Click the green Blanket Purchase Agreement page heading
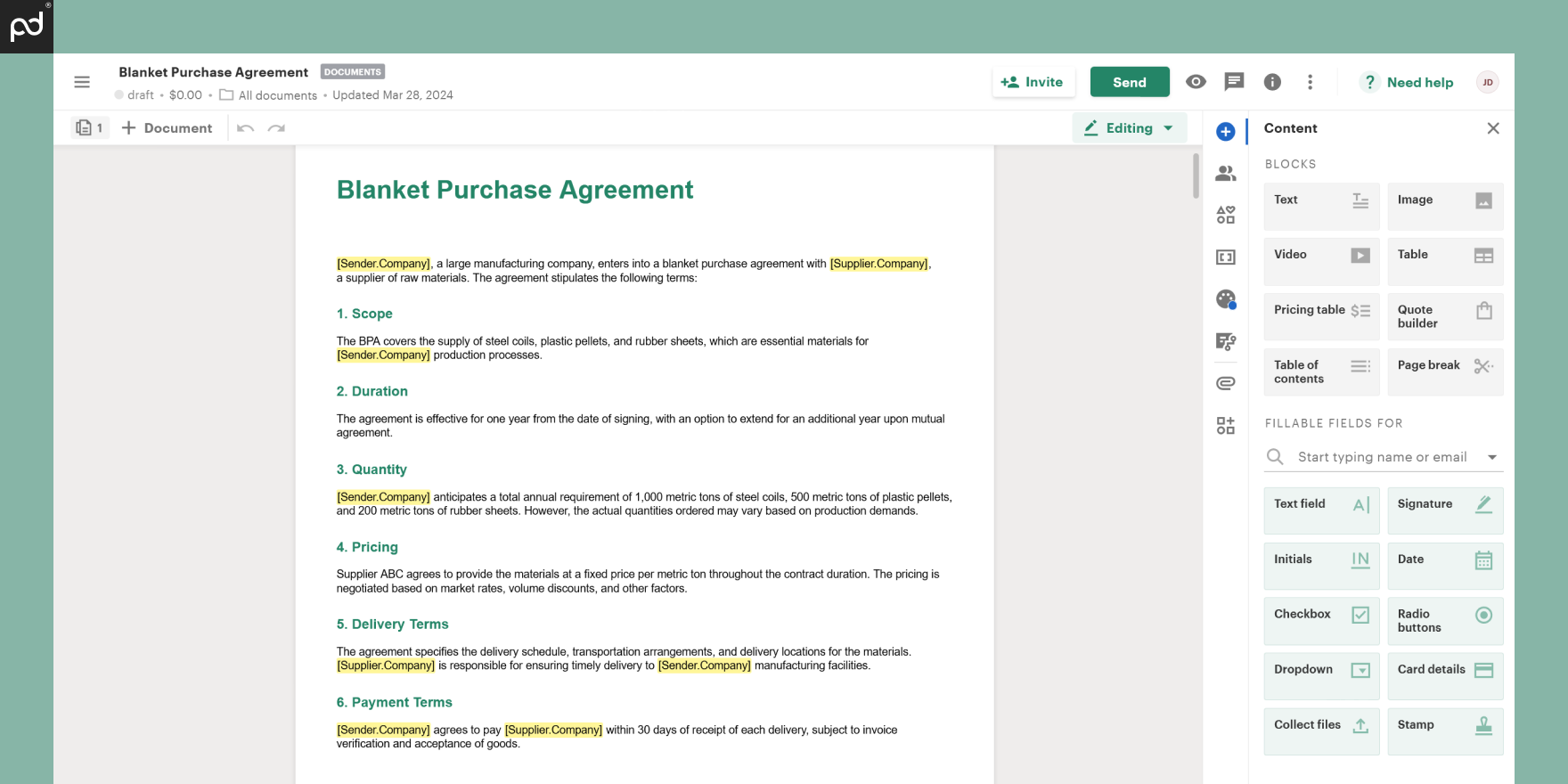The image size is (1568, 784). coord(515,190)
